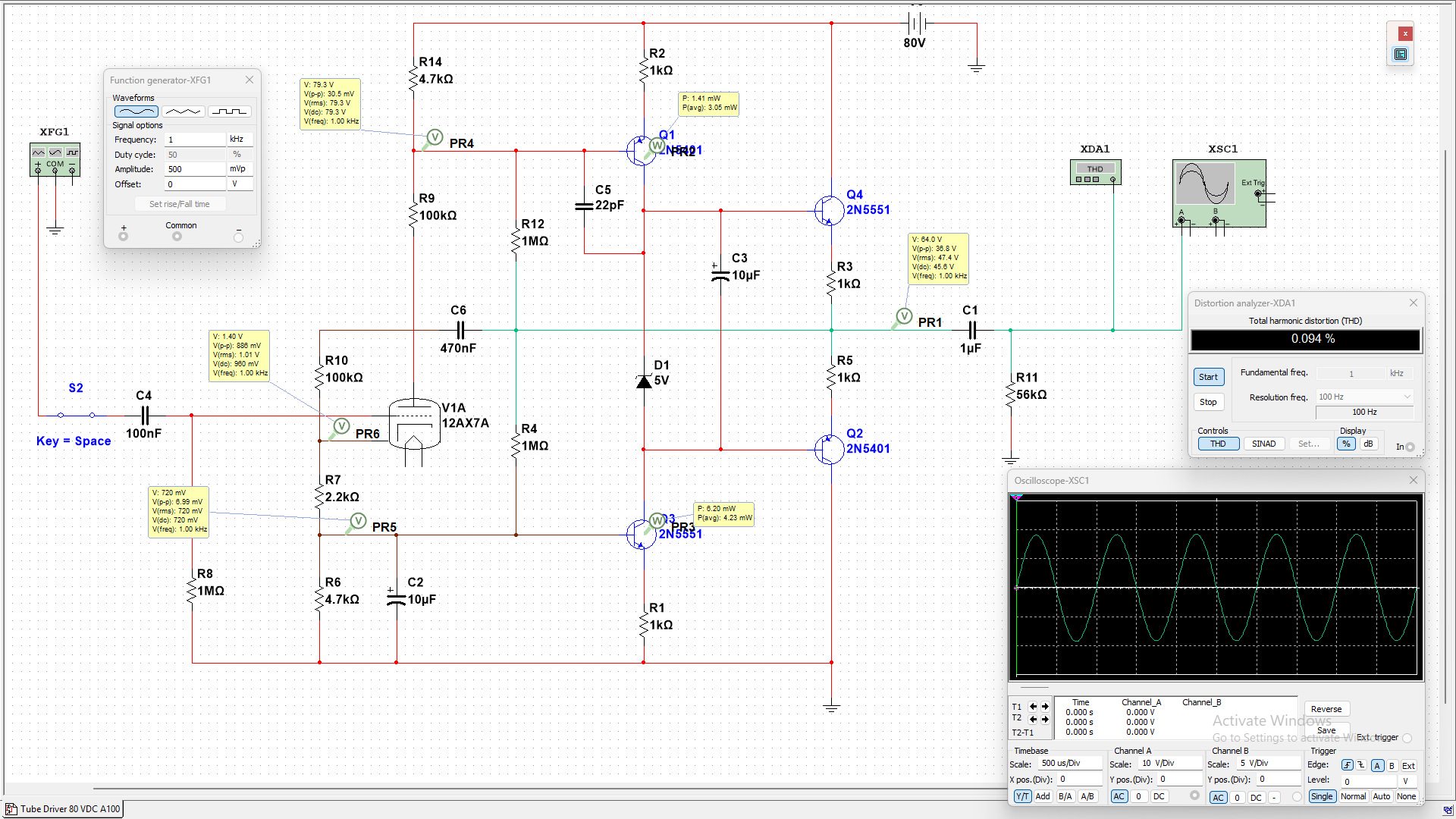Select falling edge trigger in oscilloscope
1456x819 pixels.
[1361, 765]
